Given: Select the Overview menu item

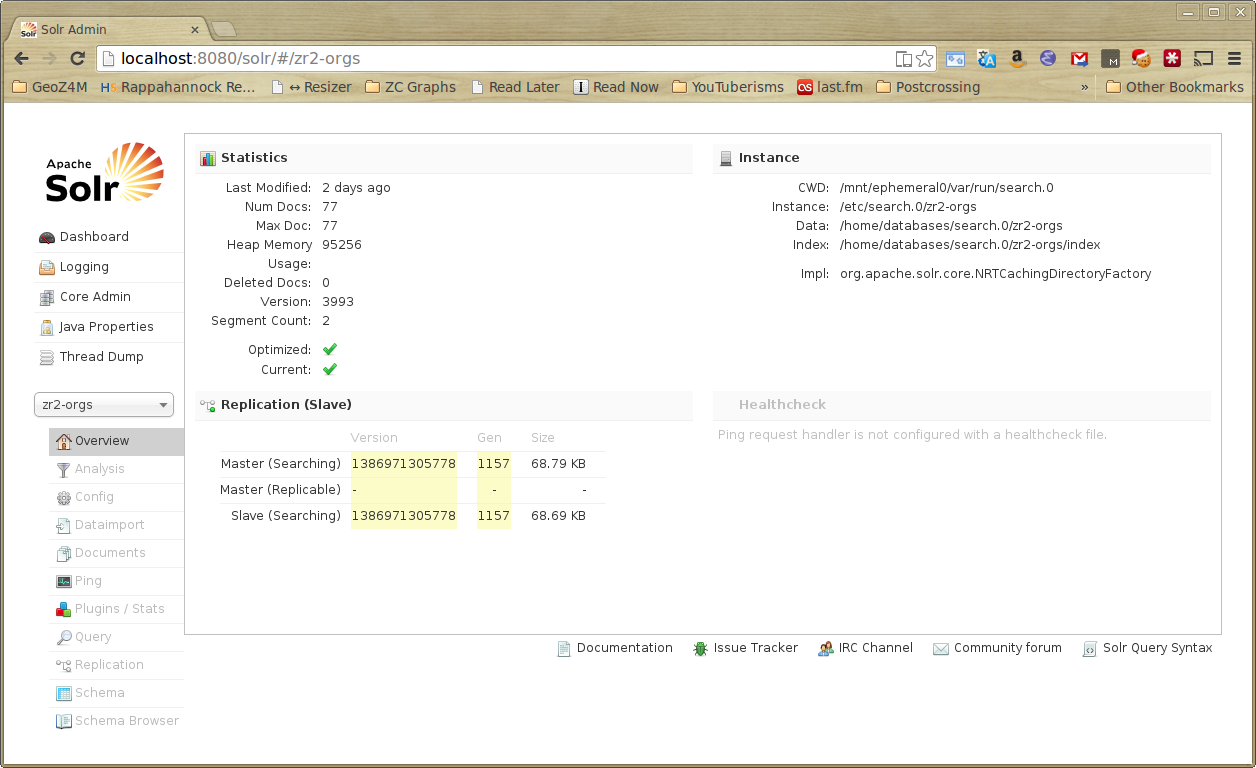Looking at the screenshot, I should coord(102,441).
